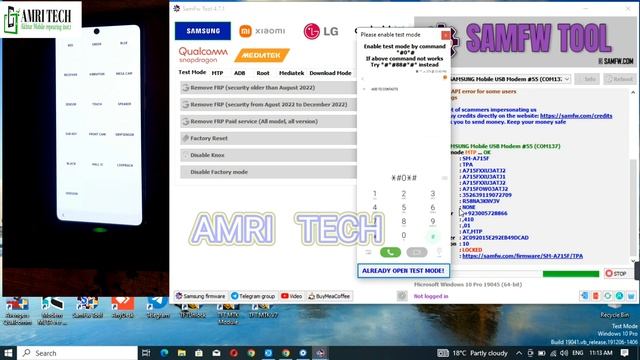Click the red phone icon in SamFw bottom-right toolbar
The width and height of the screenshot is (640, 360).
pos(596,296)
